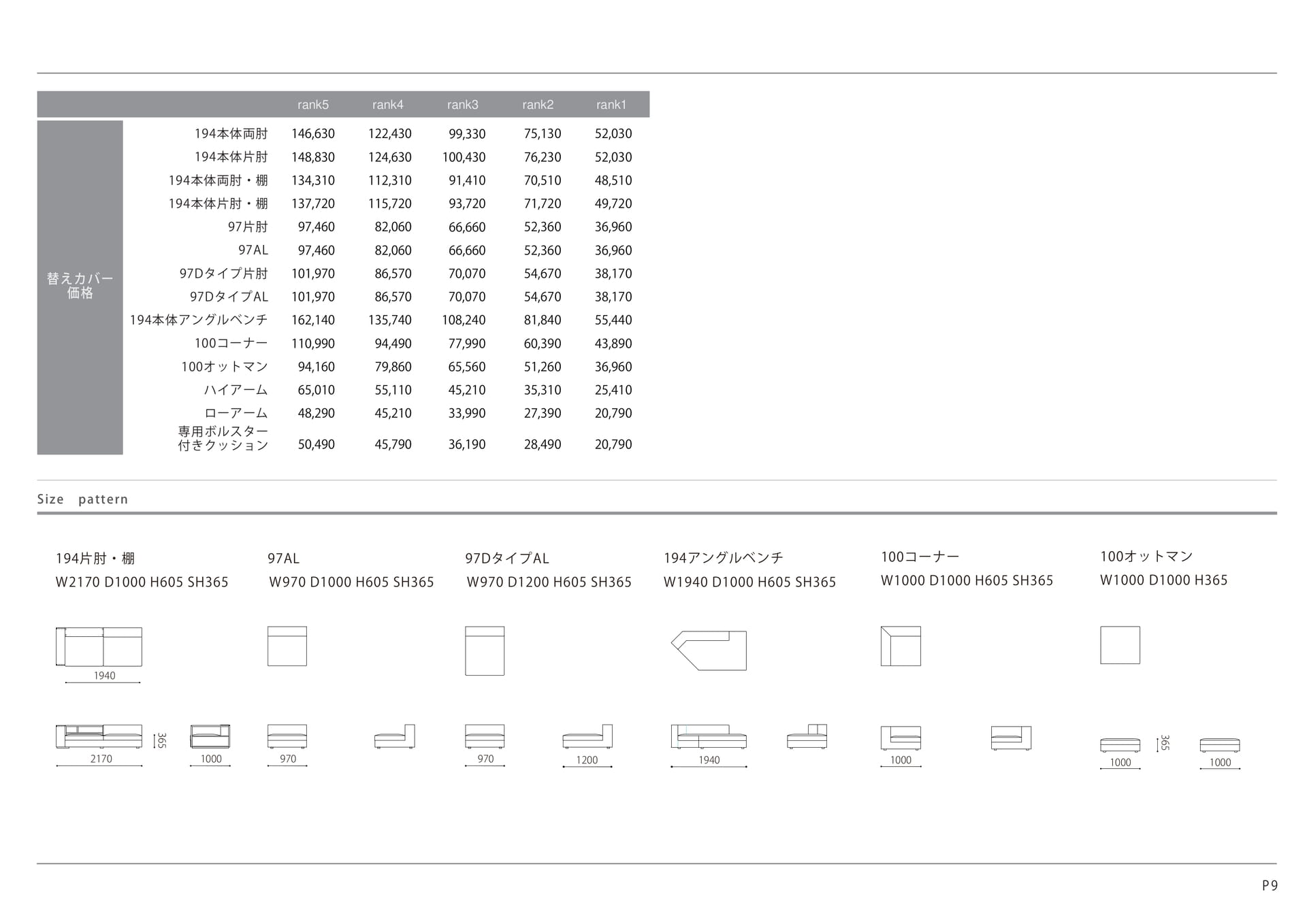Click the row label ハイアーム
Screen dimensions: 1307x924
pos(236,390)
